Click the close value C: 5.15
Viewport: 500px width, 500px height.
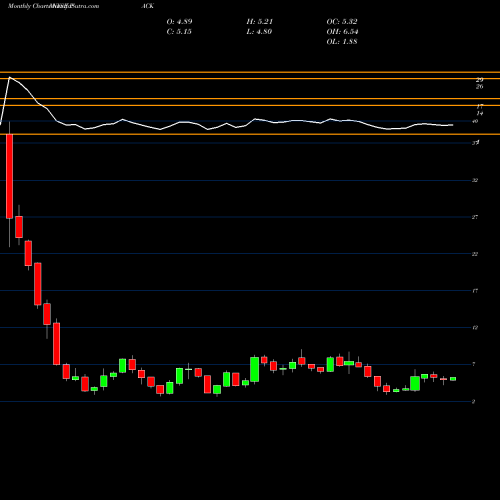[179, 32]
